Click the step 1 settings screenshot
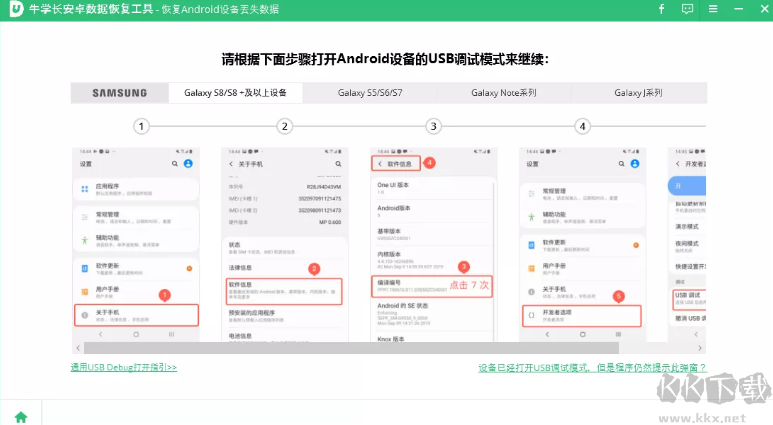This screenshot has width=773, height=425. [136, 244]
